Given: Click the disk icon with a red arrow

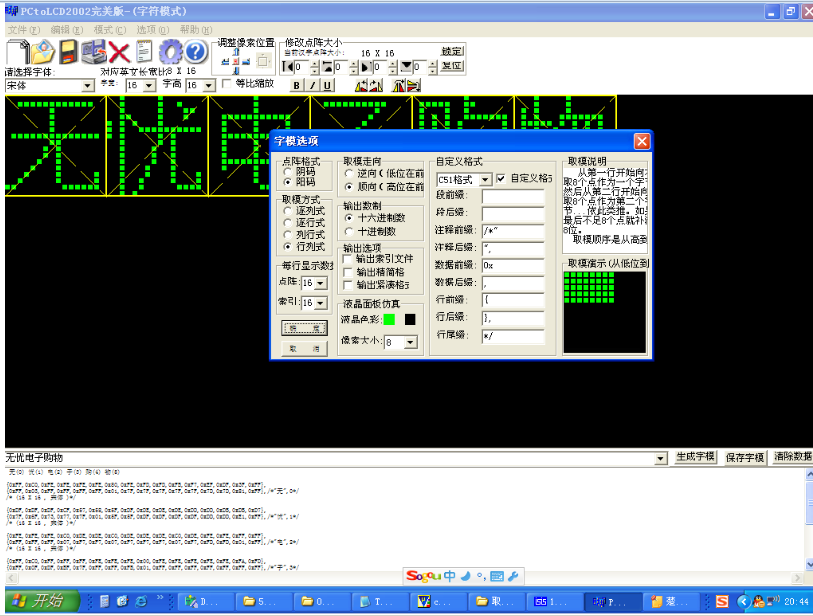Looking at the screenshot, I should [93, 52].
